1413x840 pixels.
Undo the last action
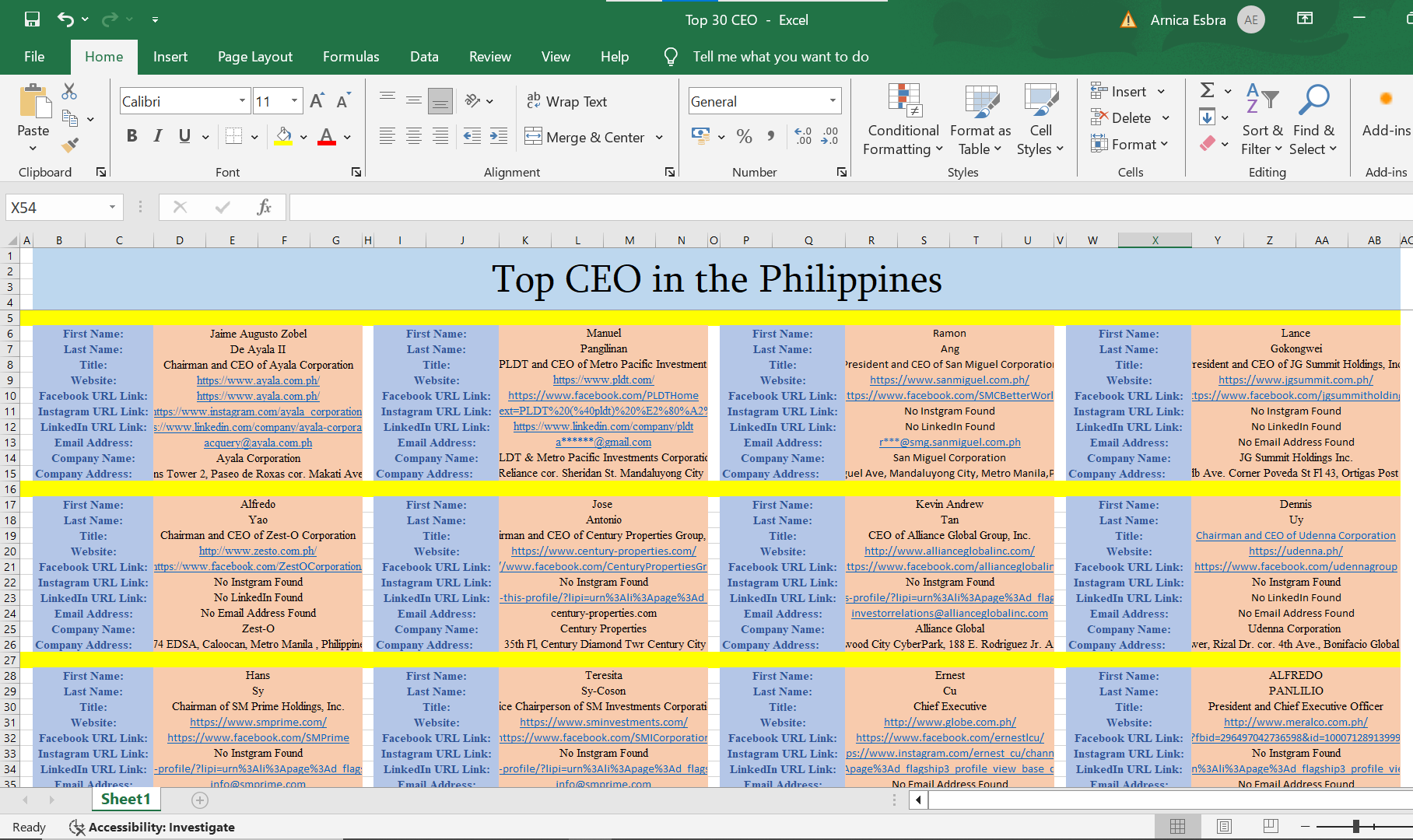pos(66,19)
